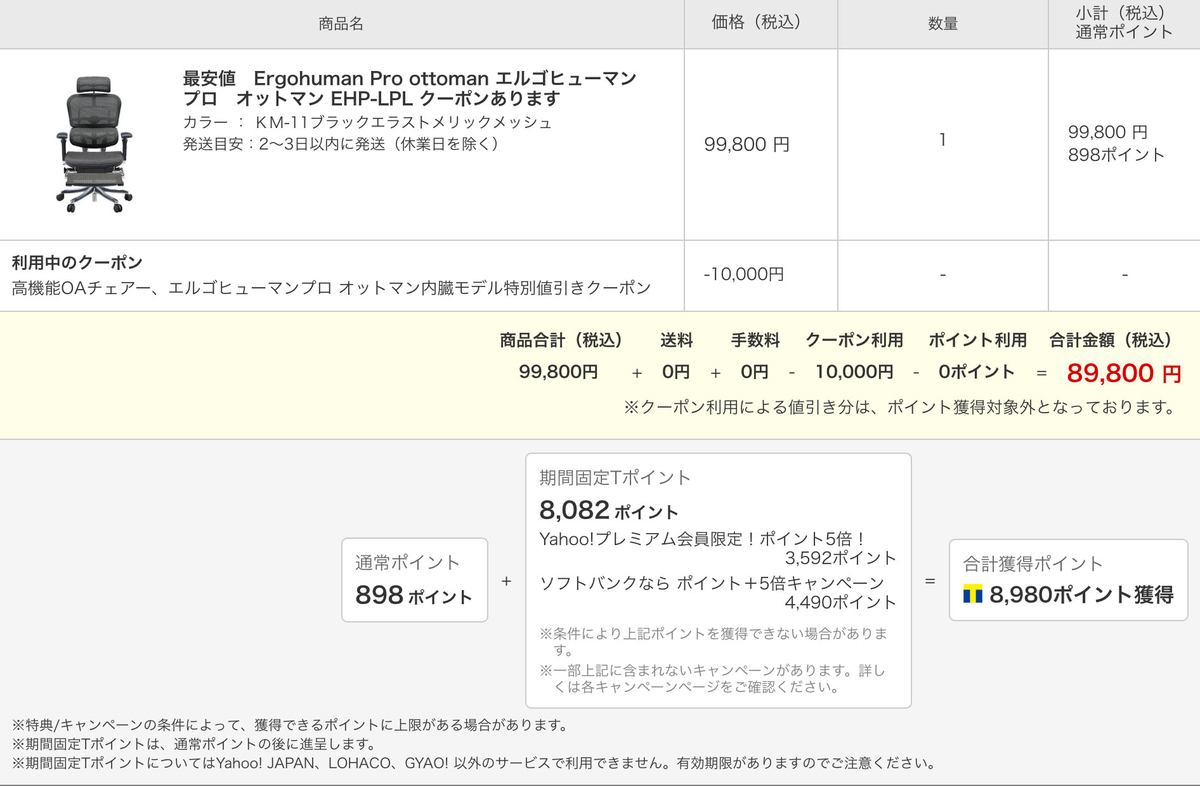Click the 898ポイント subtotal text
The width and height of the screenshot is (1200, 786).
(x=1117, y=155)
